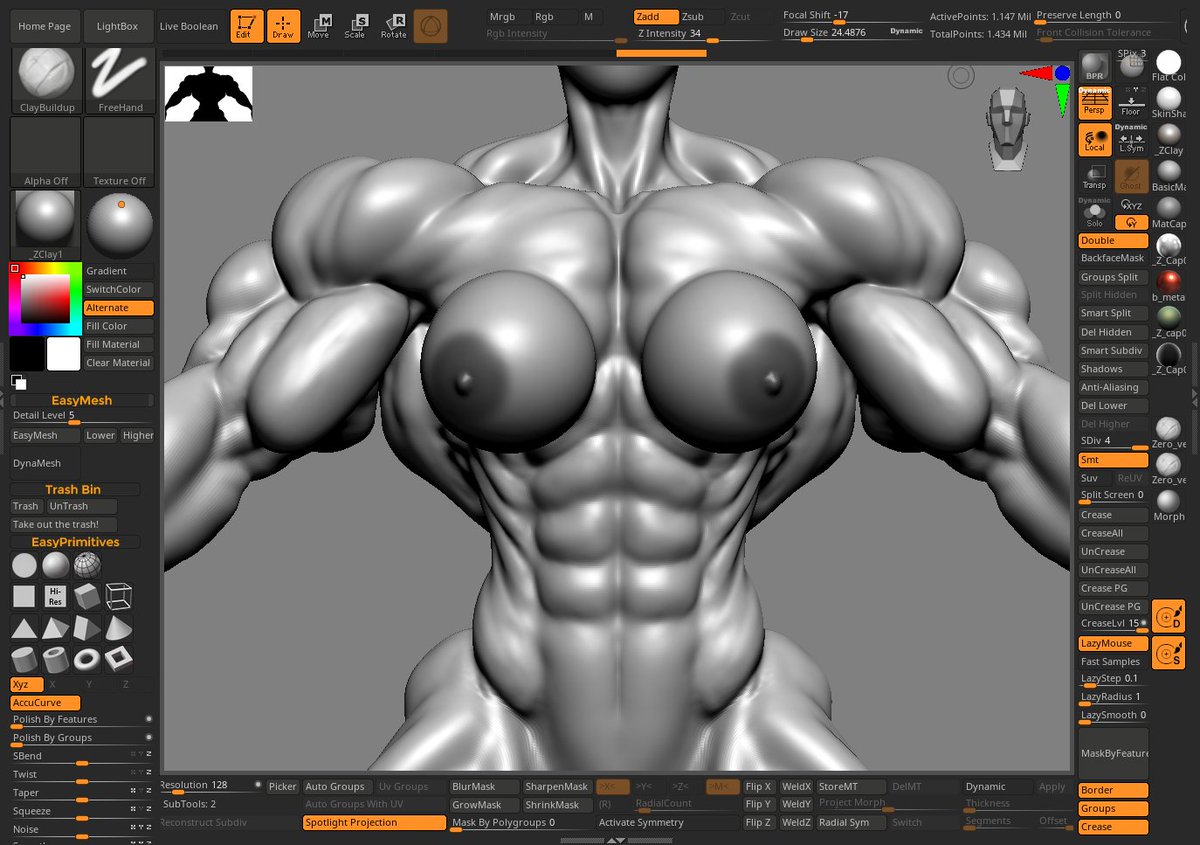This screenshot has width=1200, height=845.
Task: Click Take out the trash!
Action: pyautogui.click(x=63, y=524)
